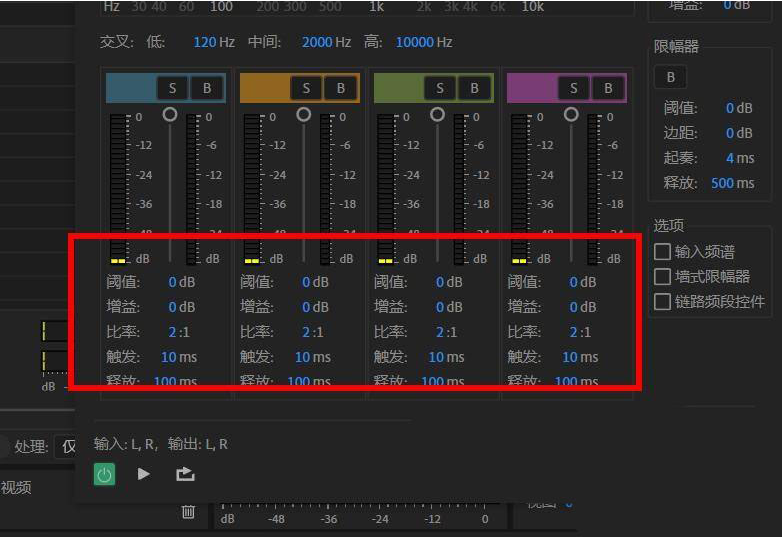Bypass the green band with B button
Viewport: 782px width, 537px height.
[x=474, y=88]
